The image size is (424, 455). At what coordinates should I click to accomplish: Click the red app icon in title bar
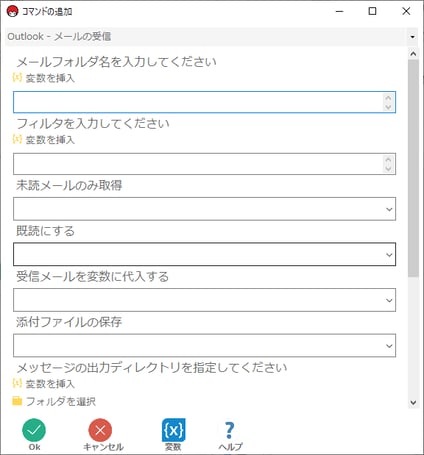[12, 11]
